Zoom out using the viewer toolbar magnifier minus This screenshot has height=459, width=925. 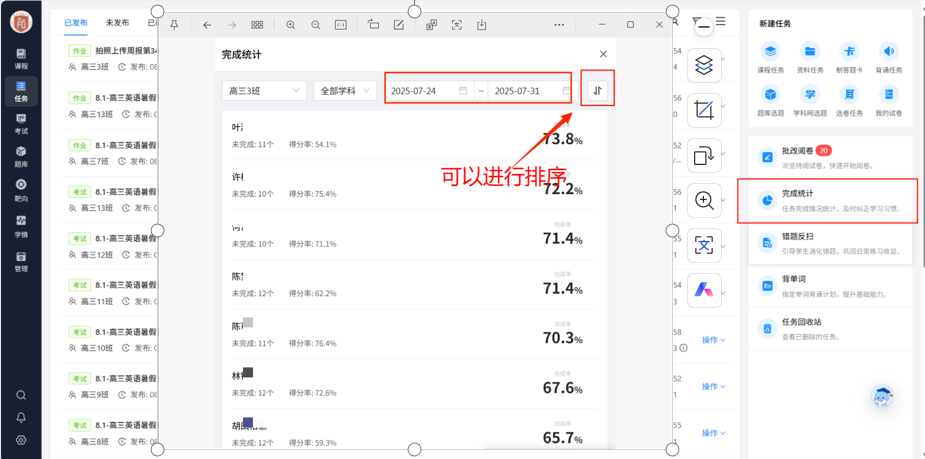coord(316,25)
